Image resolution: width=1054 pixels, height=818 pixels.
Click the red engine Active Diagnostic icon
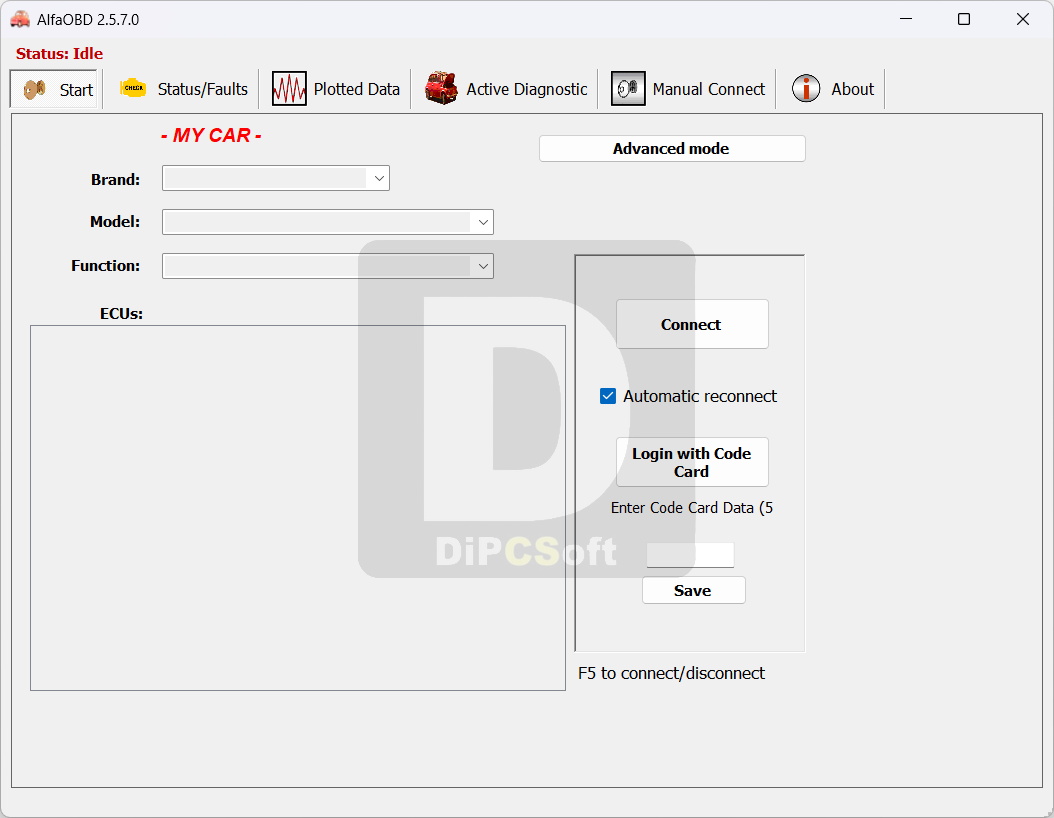(441, 88)
